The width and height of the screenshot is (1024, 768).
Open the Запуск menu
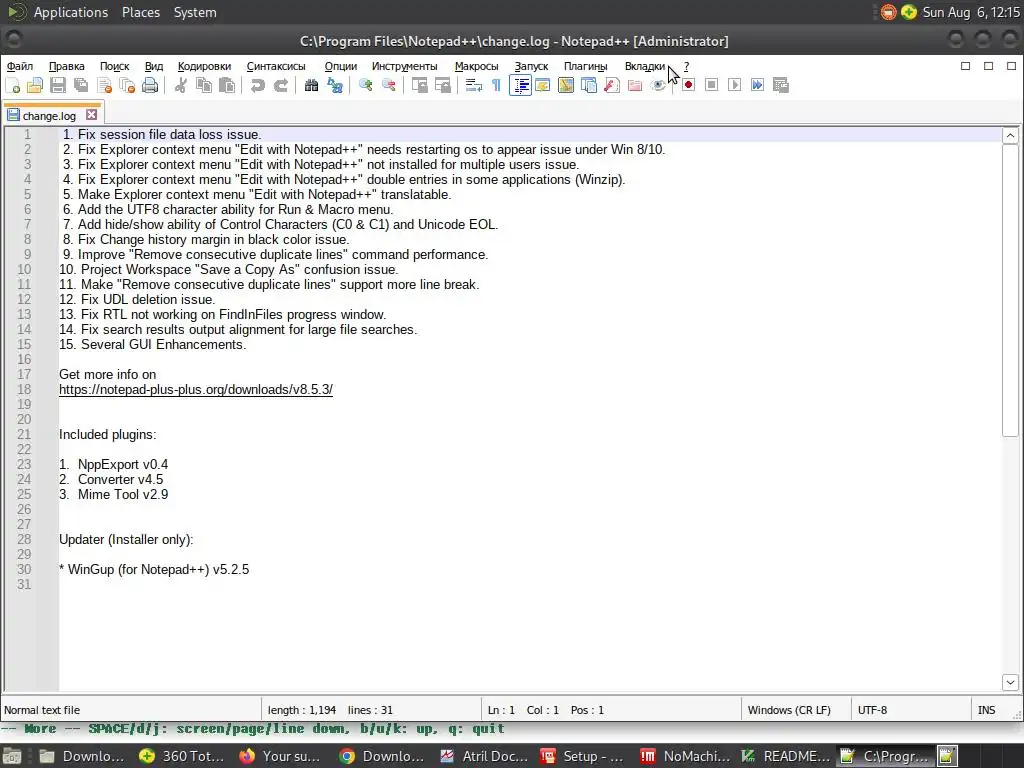pos(531,66)
